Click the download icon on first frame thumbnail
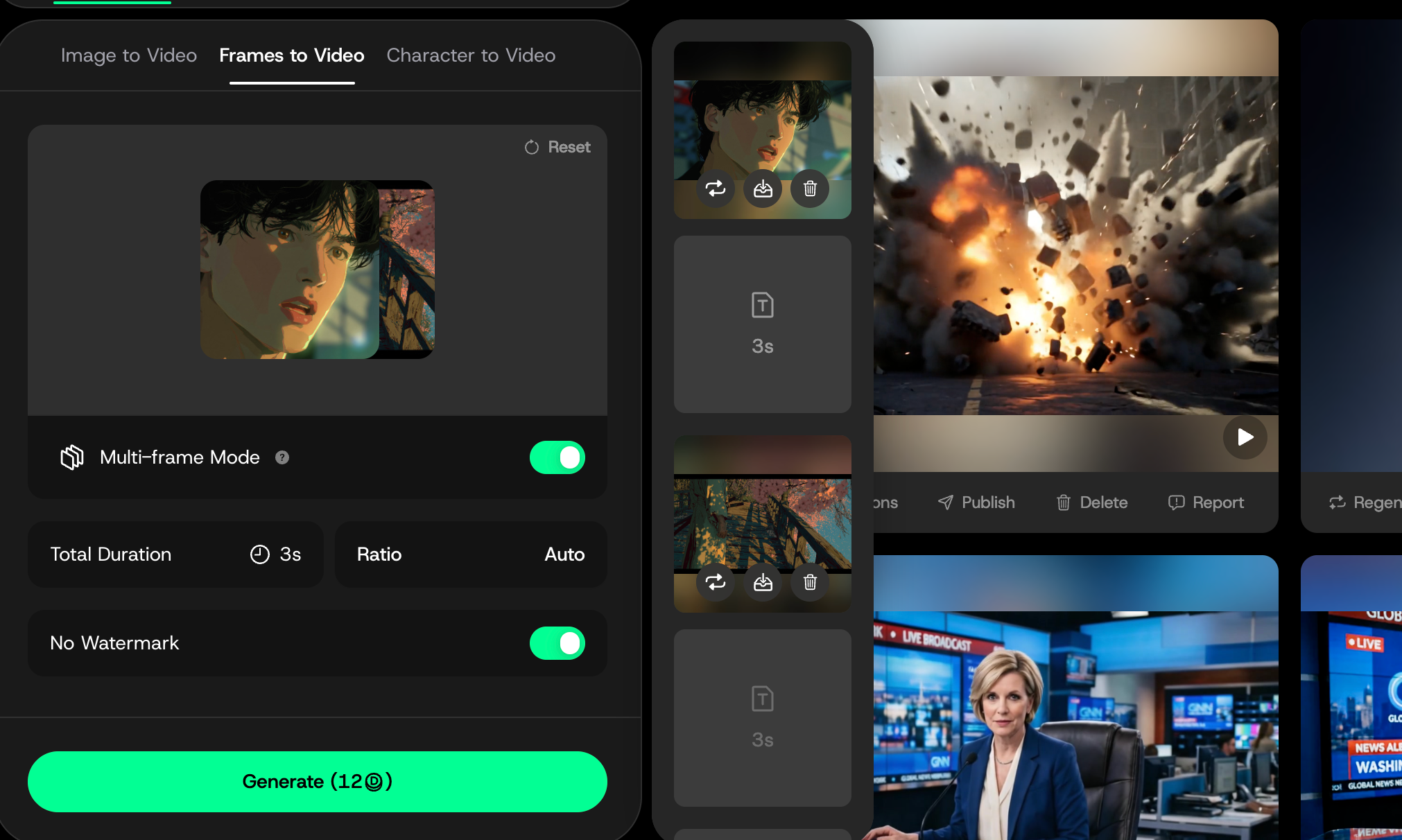The height and width of the screenshot is (840, 1402). pyautogui.click(x=763, y=189)
